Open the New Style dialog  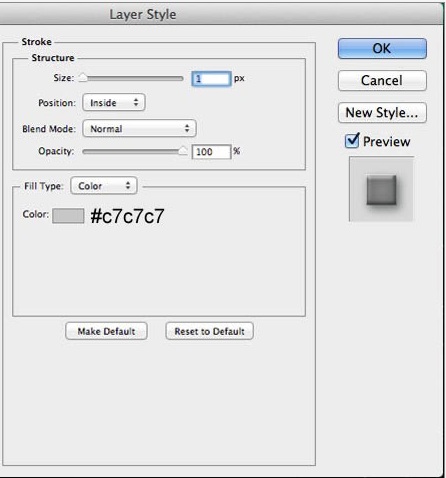coord(382,113)
